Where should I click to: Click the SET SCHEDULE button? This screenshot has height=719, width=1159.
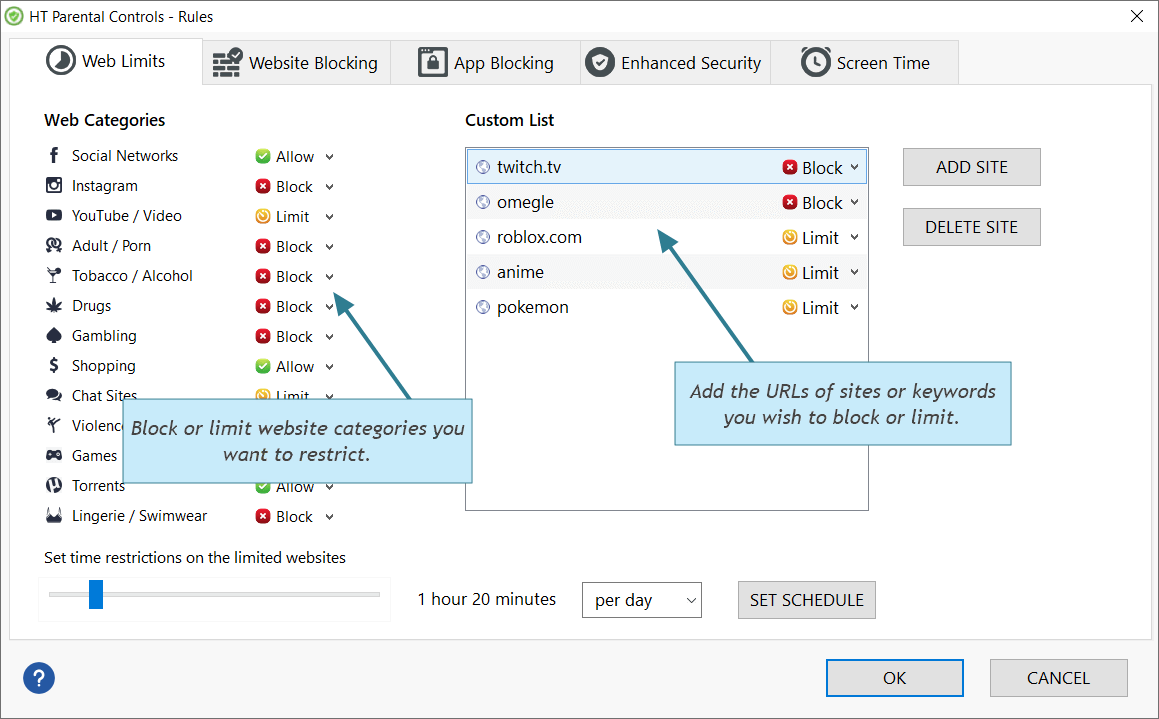click(x=806, y=600)
